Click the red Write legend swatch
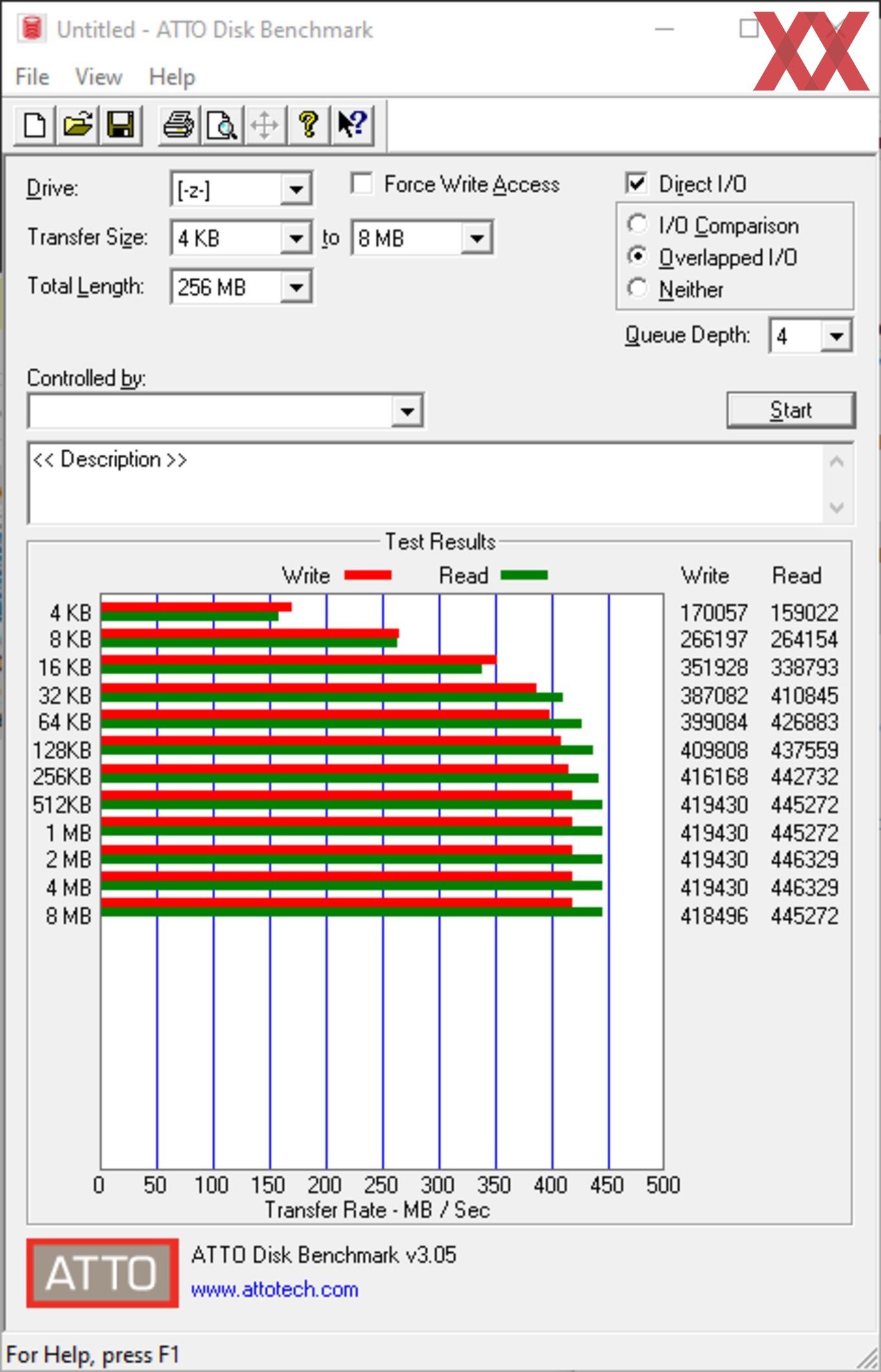This screenshot has width=881, height=1372. click(x=368, y=575)
